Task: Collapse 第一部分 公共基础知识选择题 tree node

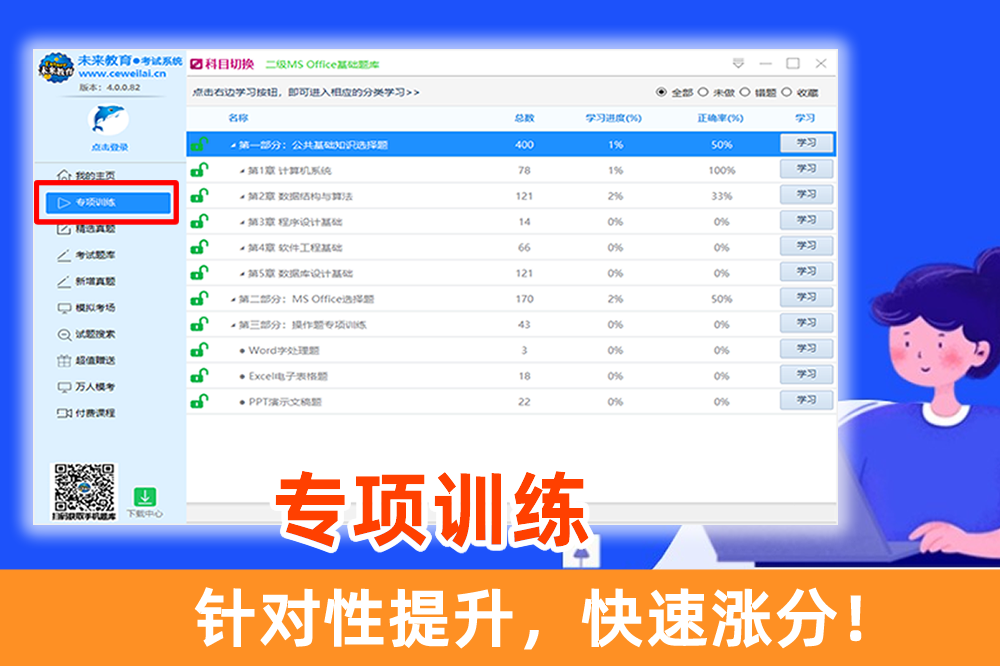Action: click(233, 145)
